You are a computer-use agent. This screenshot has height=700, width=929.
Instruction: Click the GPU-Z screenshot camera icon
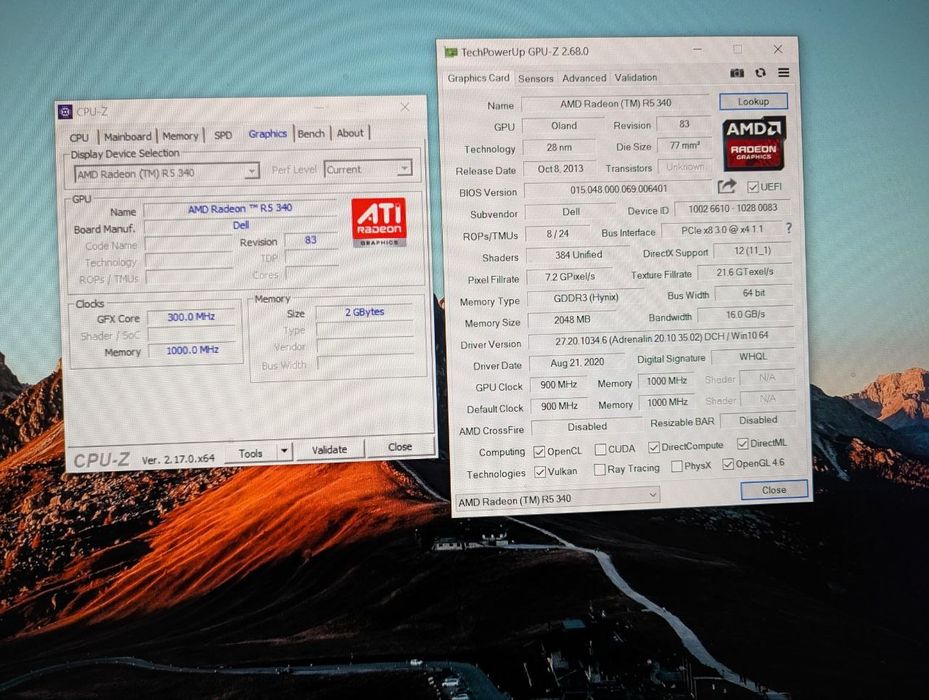pos(736,73)
